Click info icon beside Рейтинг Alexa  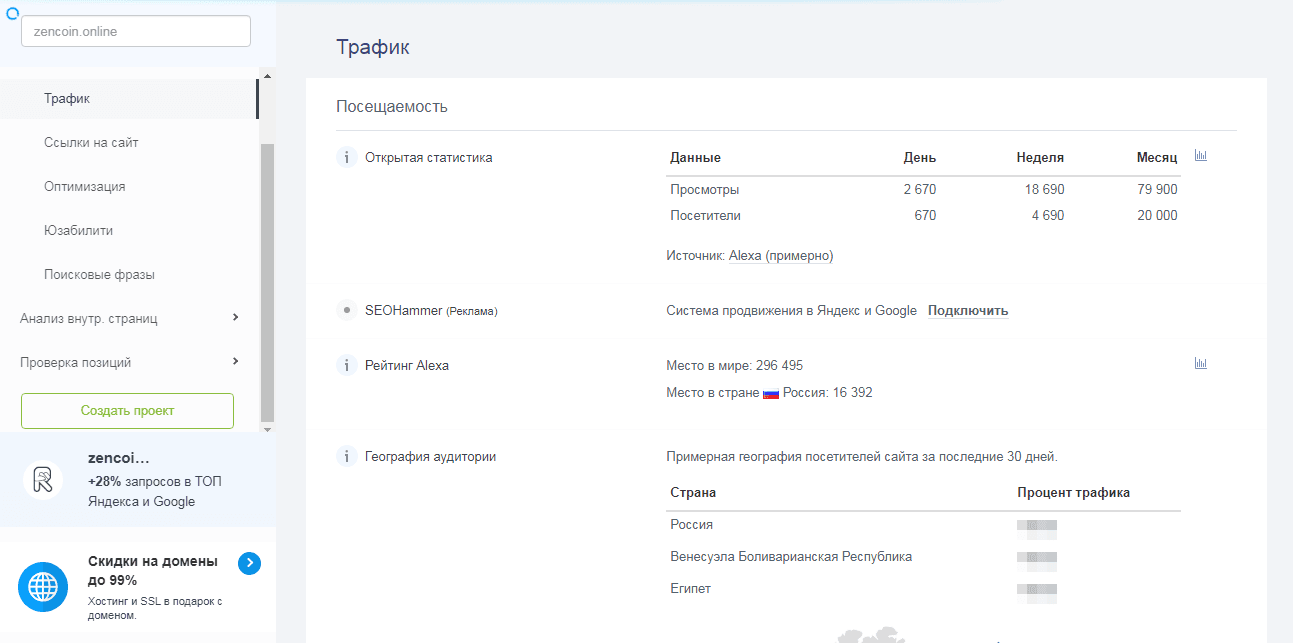tap(346, 366)
